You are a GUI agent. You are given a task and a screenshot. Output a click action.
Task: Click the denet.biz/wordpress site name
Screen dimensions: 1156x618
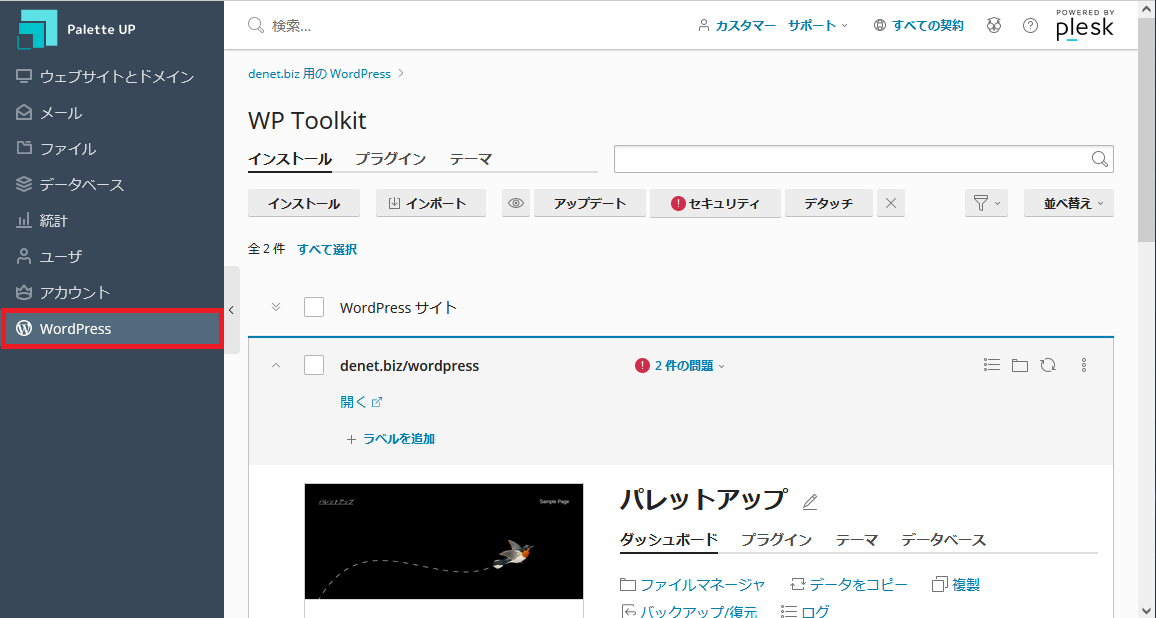409,366
